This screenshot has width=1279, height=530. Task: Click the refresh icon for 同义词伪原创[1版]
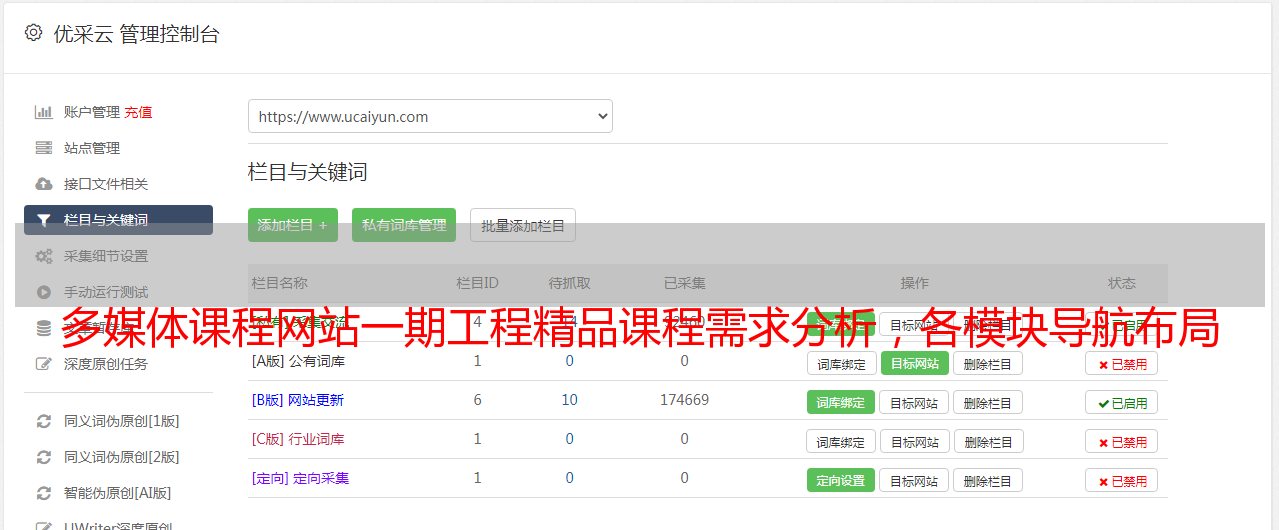(43, 421)
